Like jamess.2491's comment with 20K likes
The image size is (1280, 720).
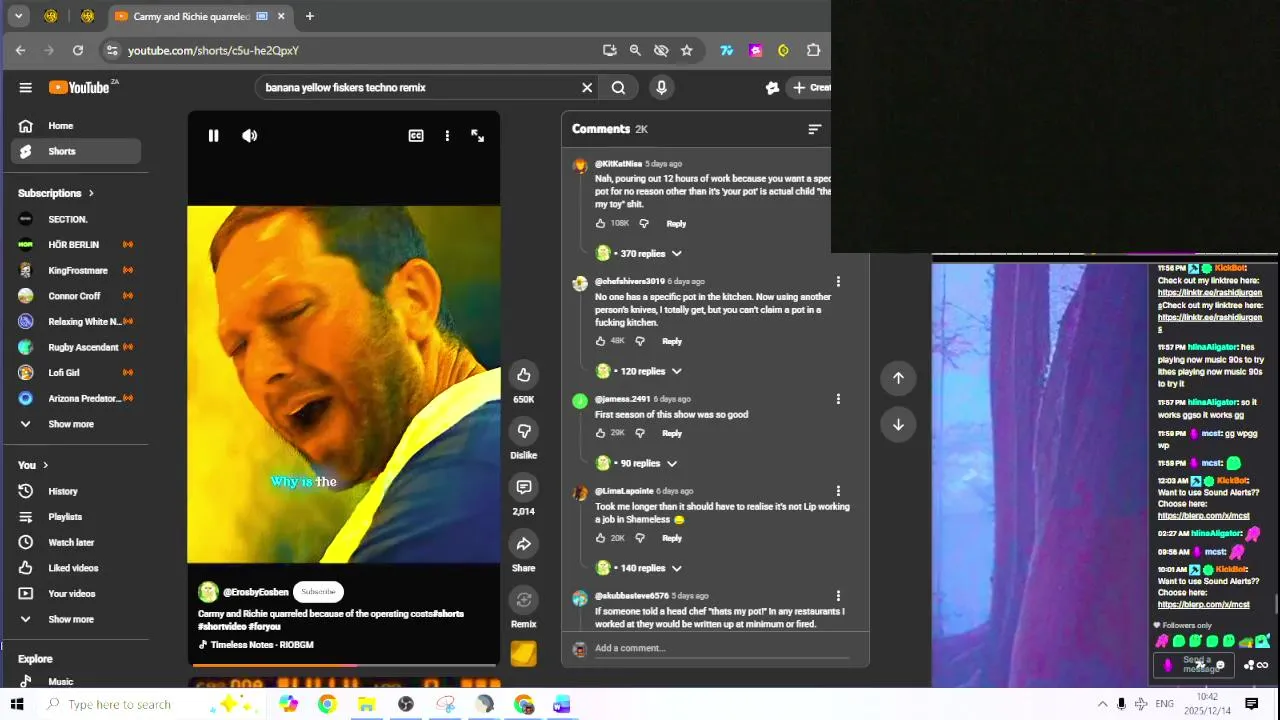coord(601,434)
